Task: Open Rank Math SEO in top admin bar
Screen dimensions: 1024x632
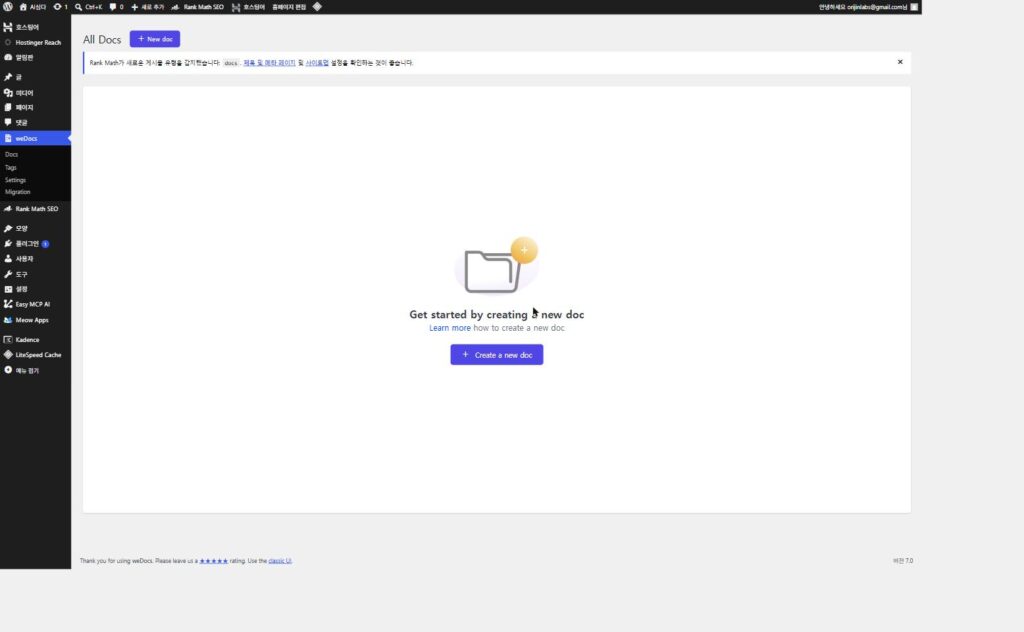Action: [x=197, y=7]
